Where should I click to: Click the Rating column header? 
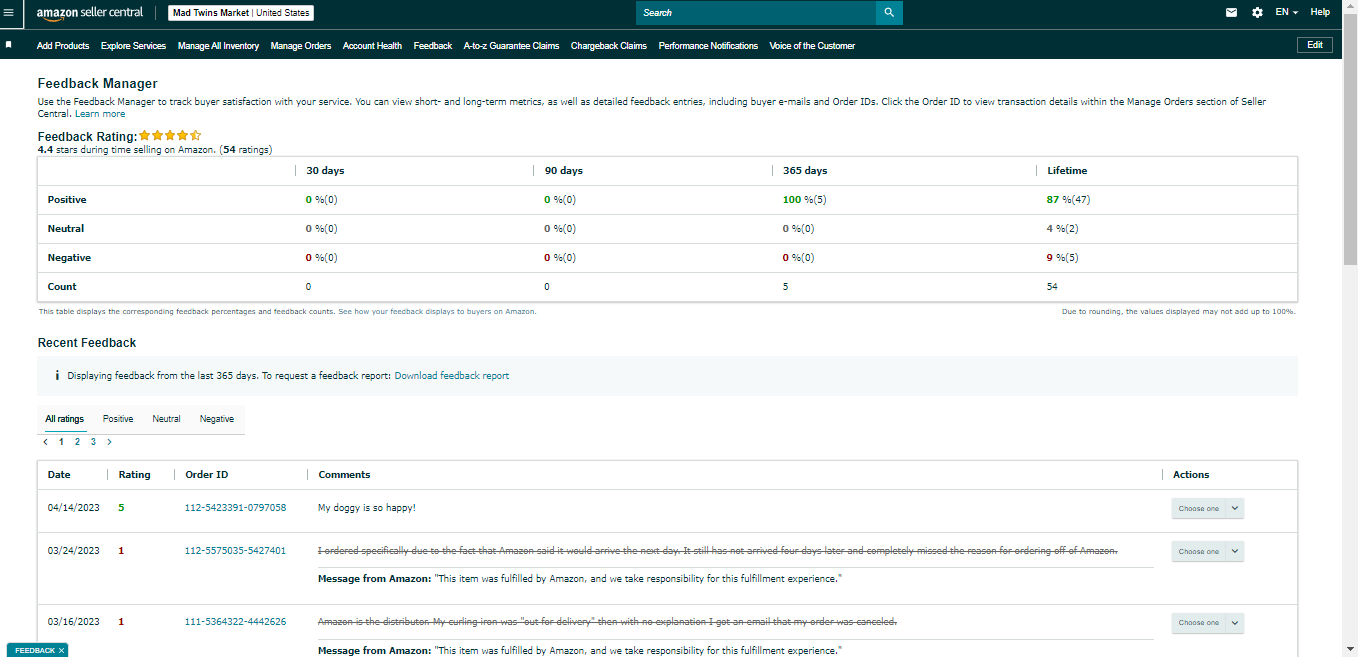coord(134,475)
